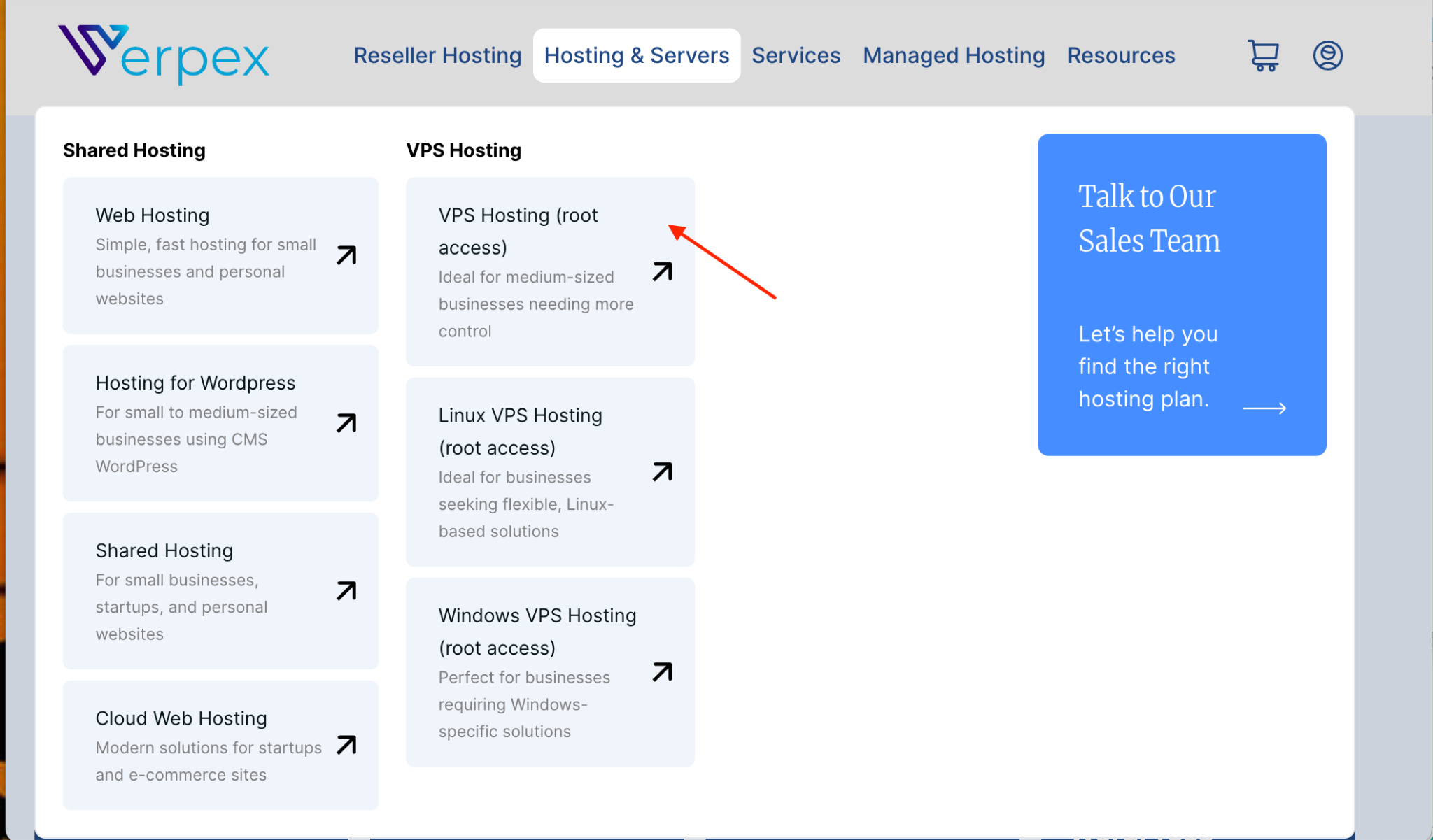Click arrow icon on Web Hosting card

pos(346,255)
